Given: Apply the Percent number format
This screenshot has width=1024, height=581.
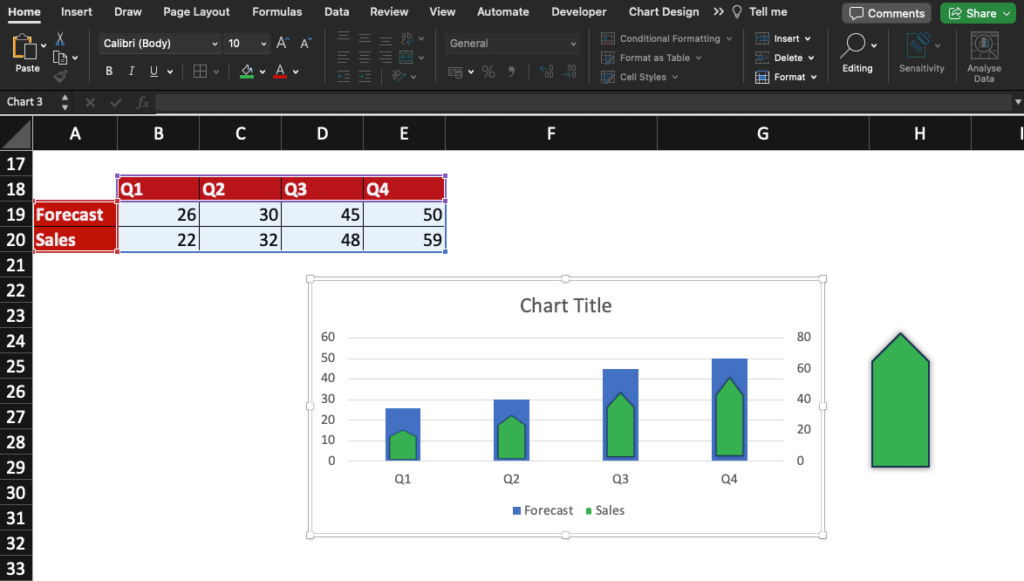Looking at the screenshot, I should tap(487, 72).
